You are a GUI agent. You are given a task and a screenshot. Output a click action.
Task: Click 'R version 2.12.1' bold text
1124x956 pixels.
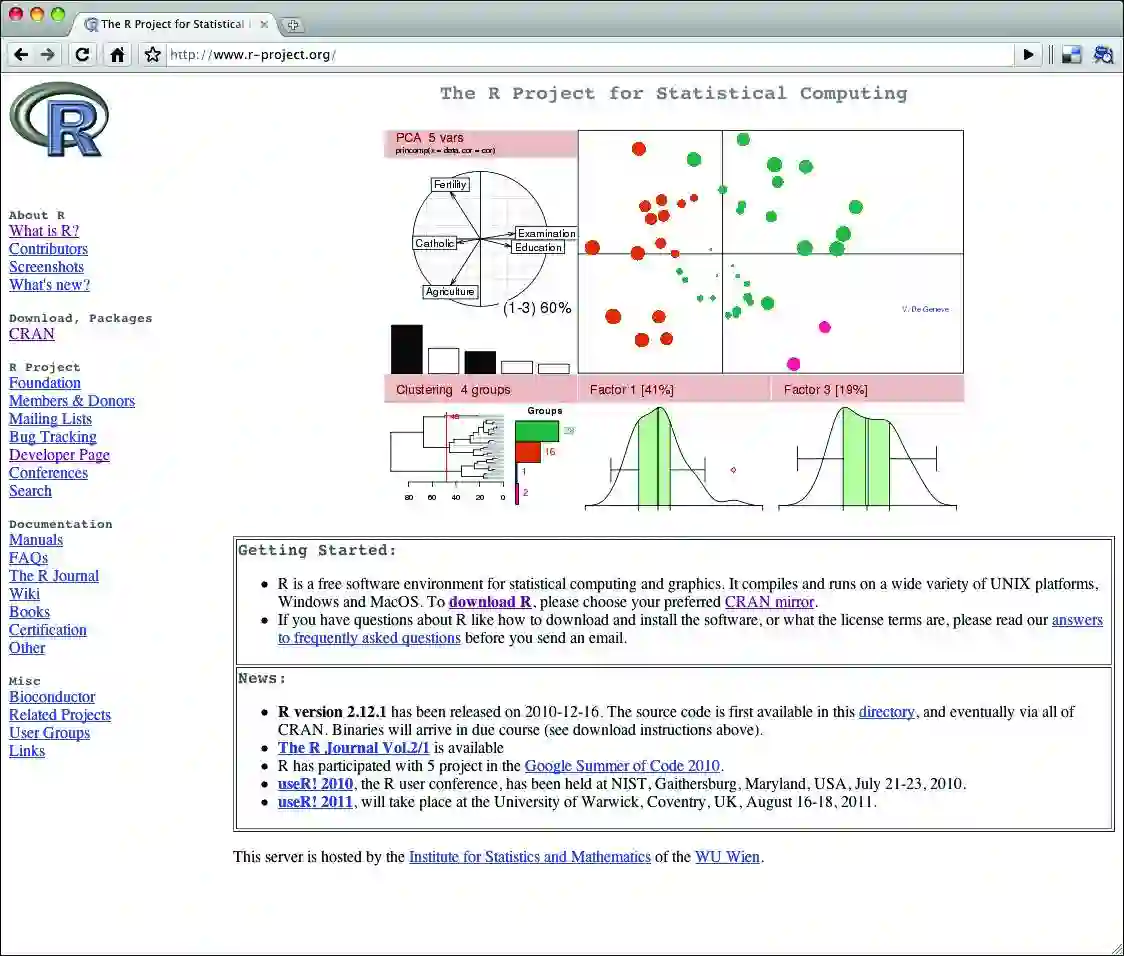pyautogui.click(x=332, y=712)
